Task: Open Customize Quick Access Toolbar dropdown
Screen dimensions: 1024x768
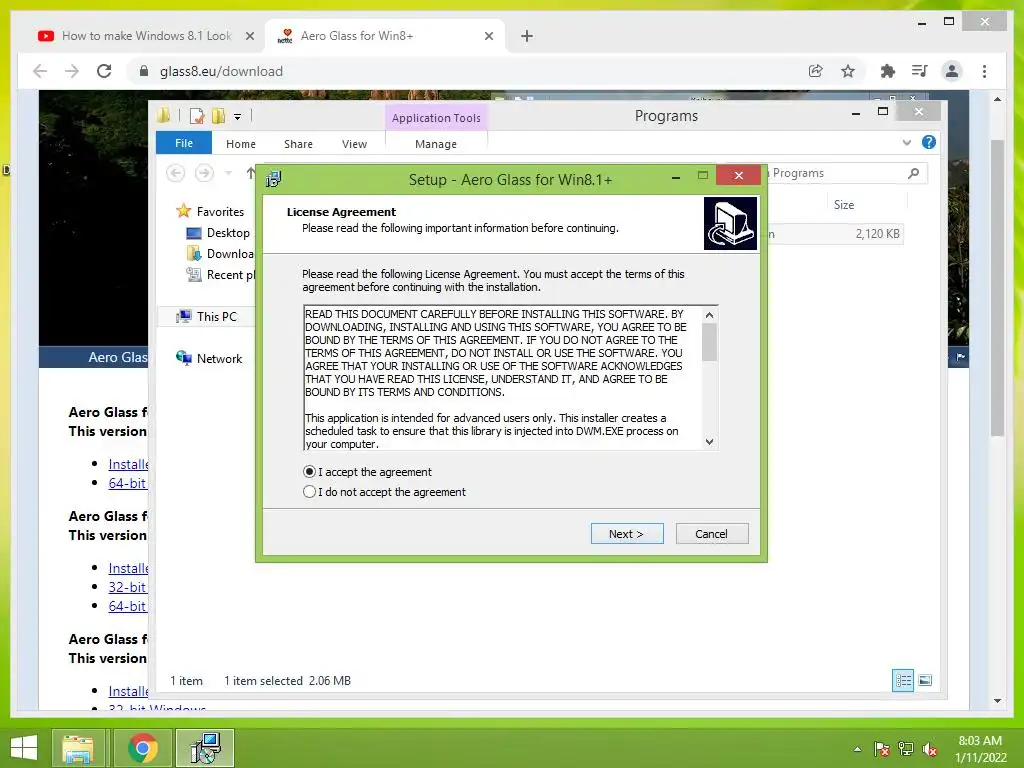Action: 238,117
